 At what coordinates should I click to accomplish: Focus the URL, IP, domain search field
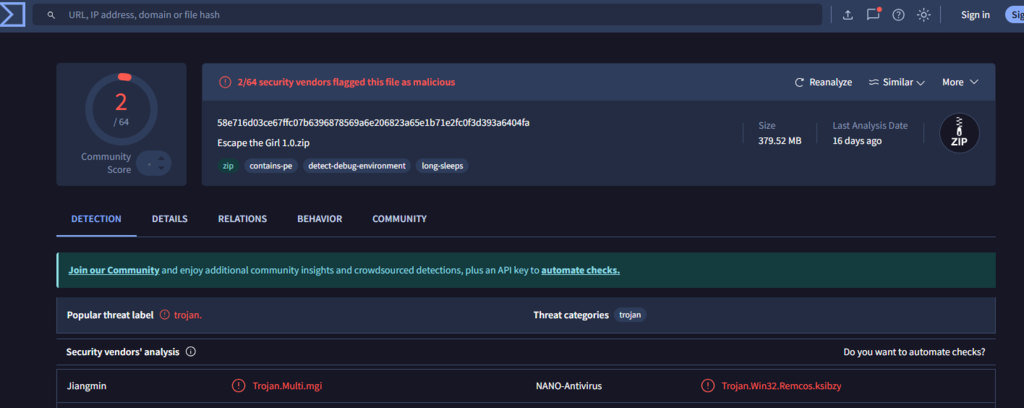coord(428,15)
